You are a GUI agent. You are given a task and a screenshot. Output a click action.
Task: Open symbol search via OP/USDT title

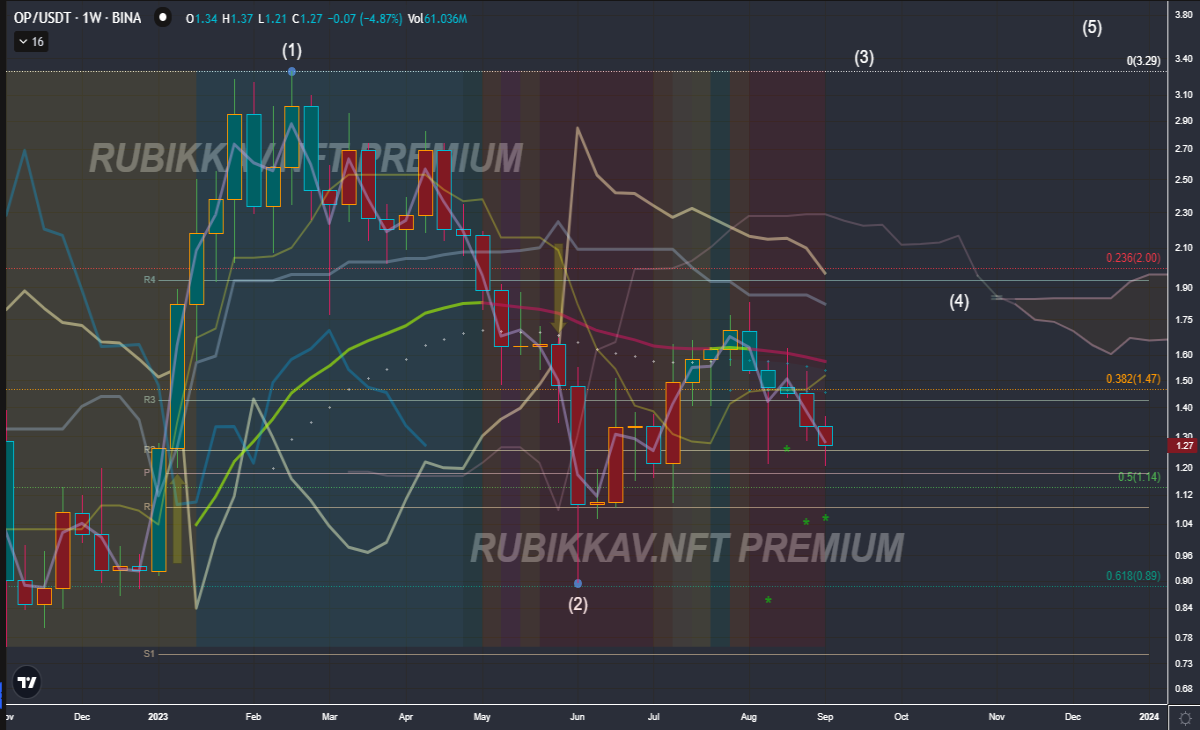click(76, 18)
